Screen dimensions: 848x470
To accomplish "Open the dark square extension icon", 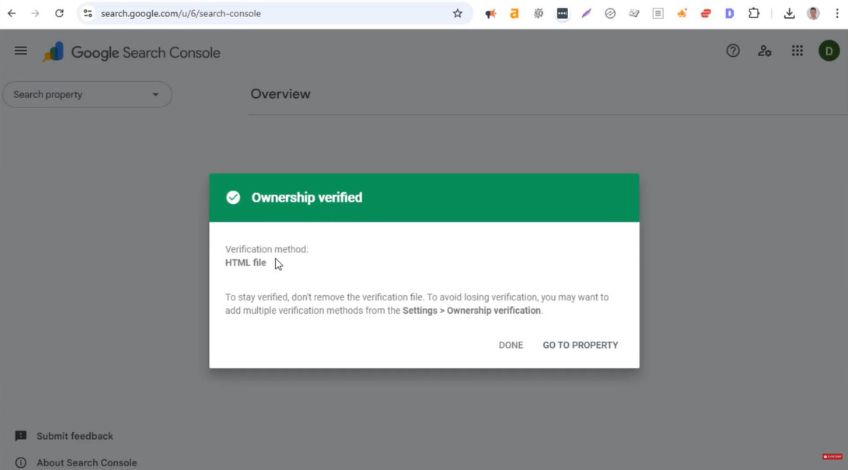I will coord(562,14).
